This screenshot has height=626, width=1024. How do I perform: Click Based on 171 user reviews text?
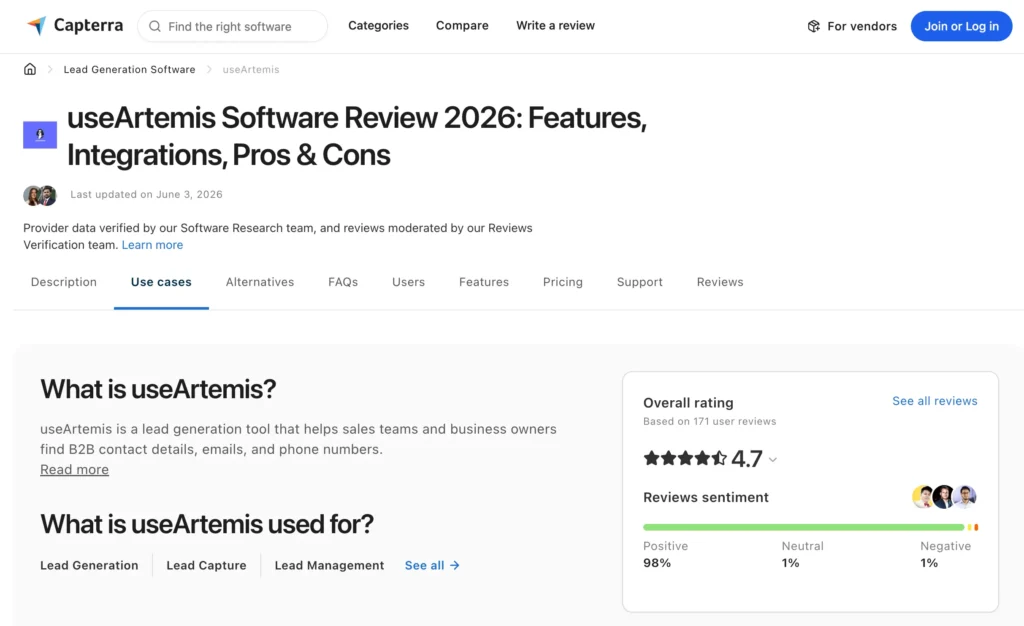pyautogui.click(x=709, y=422)
